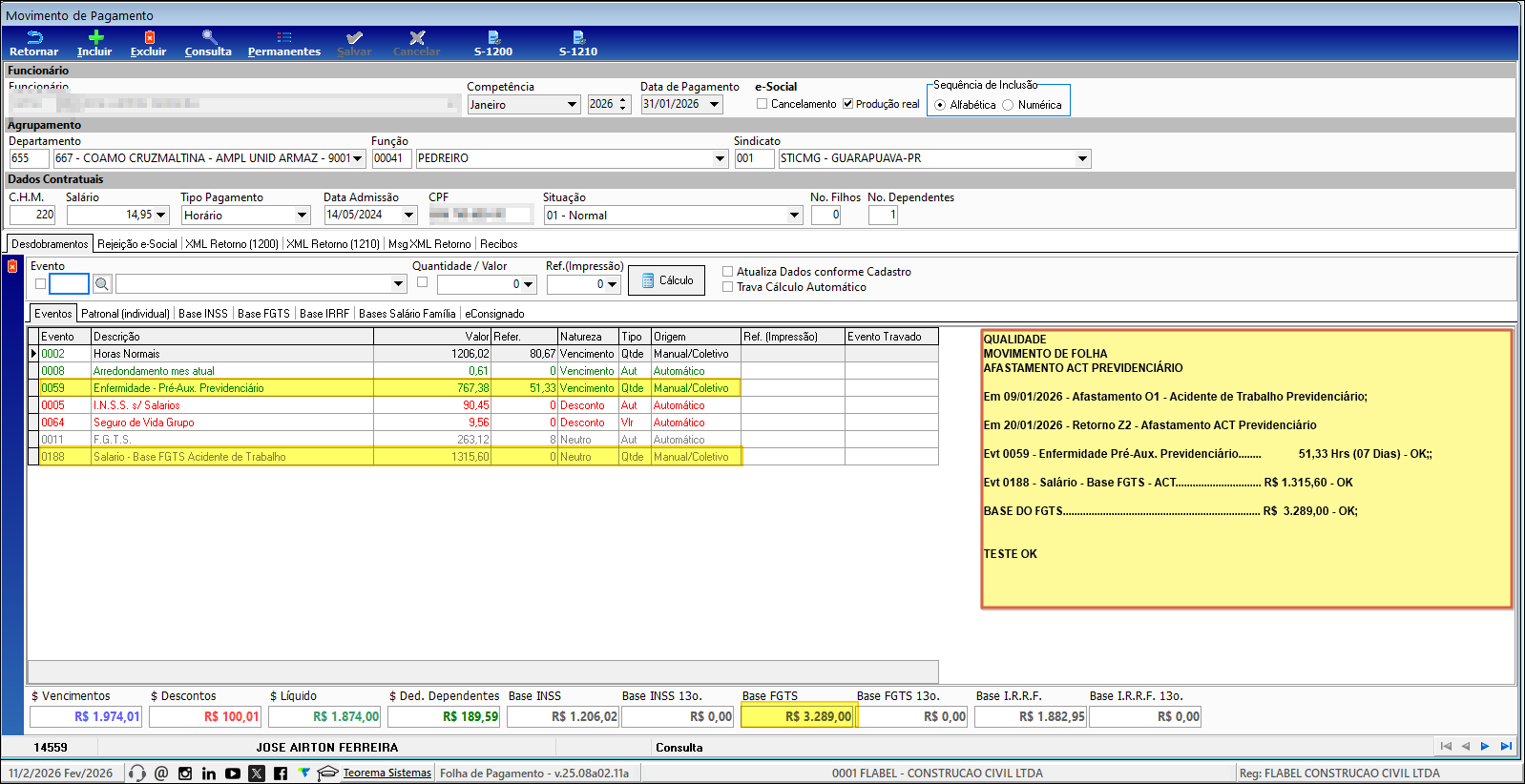Expand the Competência month dropdown
Image resolution: width=1525 pixels, height=784 pixels.
(572, 105)
